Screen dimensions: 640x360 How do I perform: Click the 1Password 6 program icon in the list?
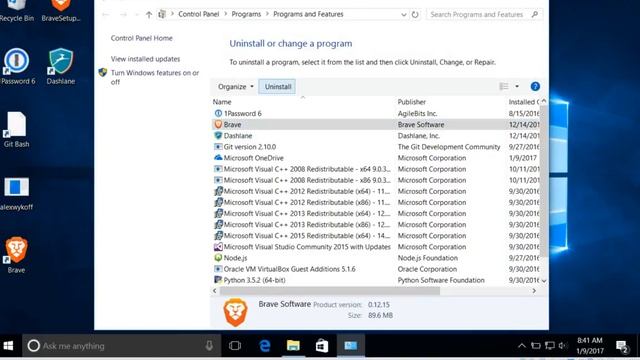(218, 113)
